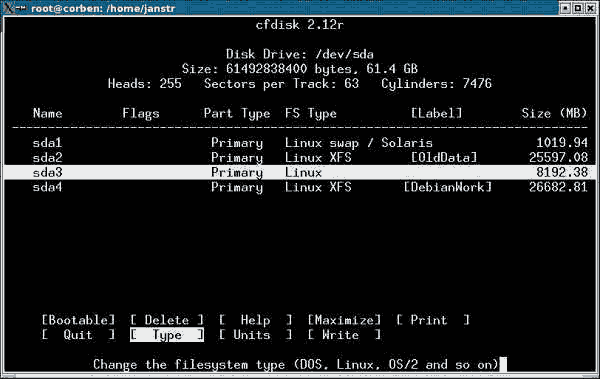Select the sda4 DebianWork partition row
600x379 pixels.
tap(300, 187)
